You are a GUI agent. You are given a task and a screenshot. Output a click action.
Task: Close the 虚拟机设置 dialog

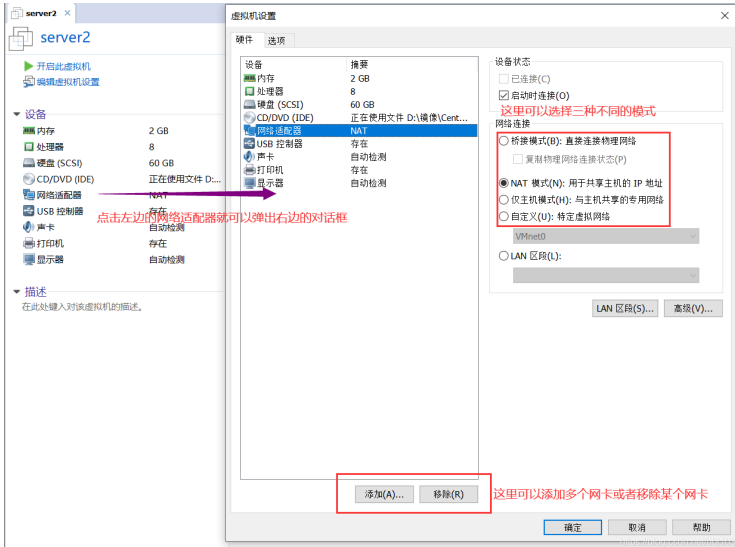click(725, 15)
